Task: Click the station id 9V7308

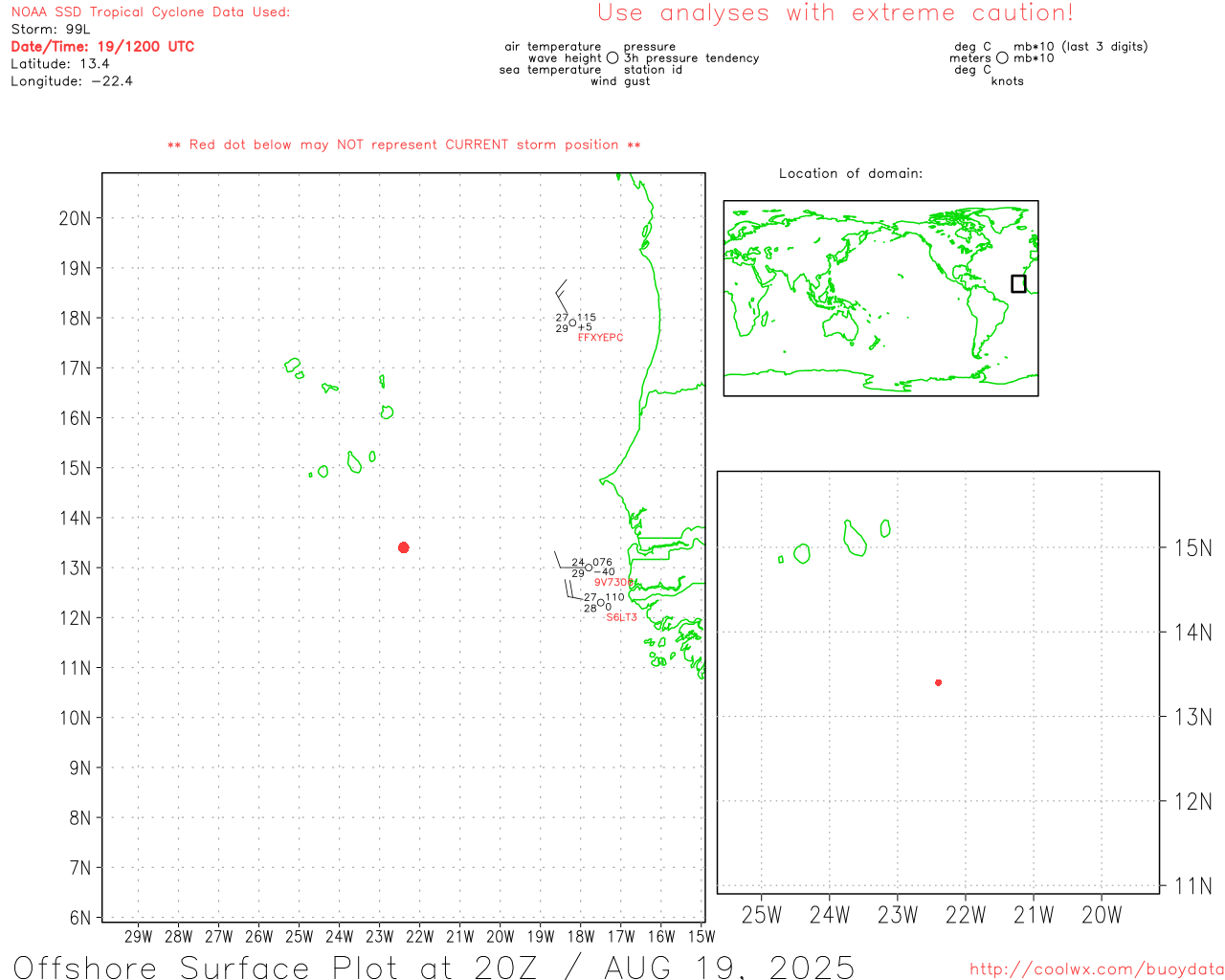Action: point(612,582)
